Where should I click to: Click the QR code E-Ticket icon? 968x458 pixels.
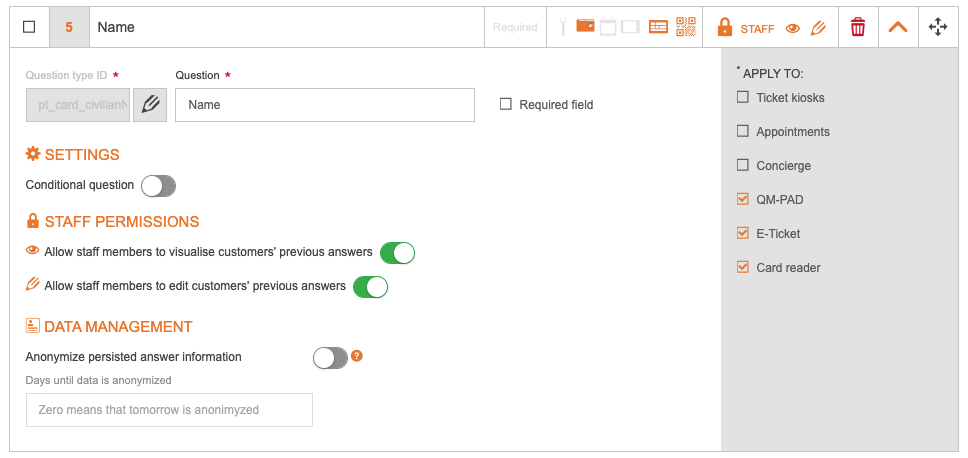point(685,28)
